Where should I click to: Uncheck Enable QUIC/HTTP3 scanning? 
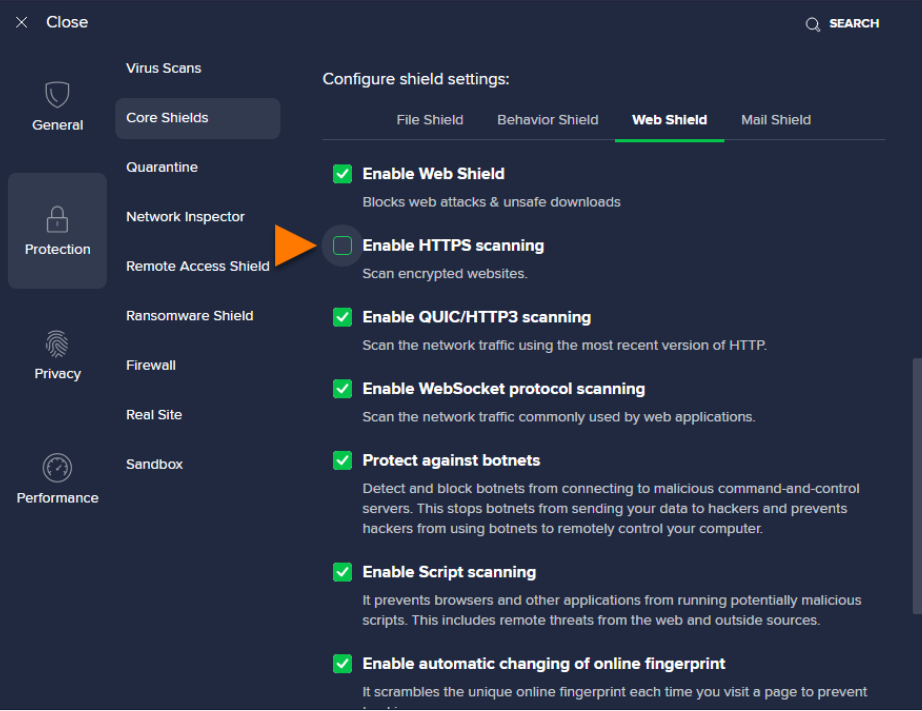point(343,317)
